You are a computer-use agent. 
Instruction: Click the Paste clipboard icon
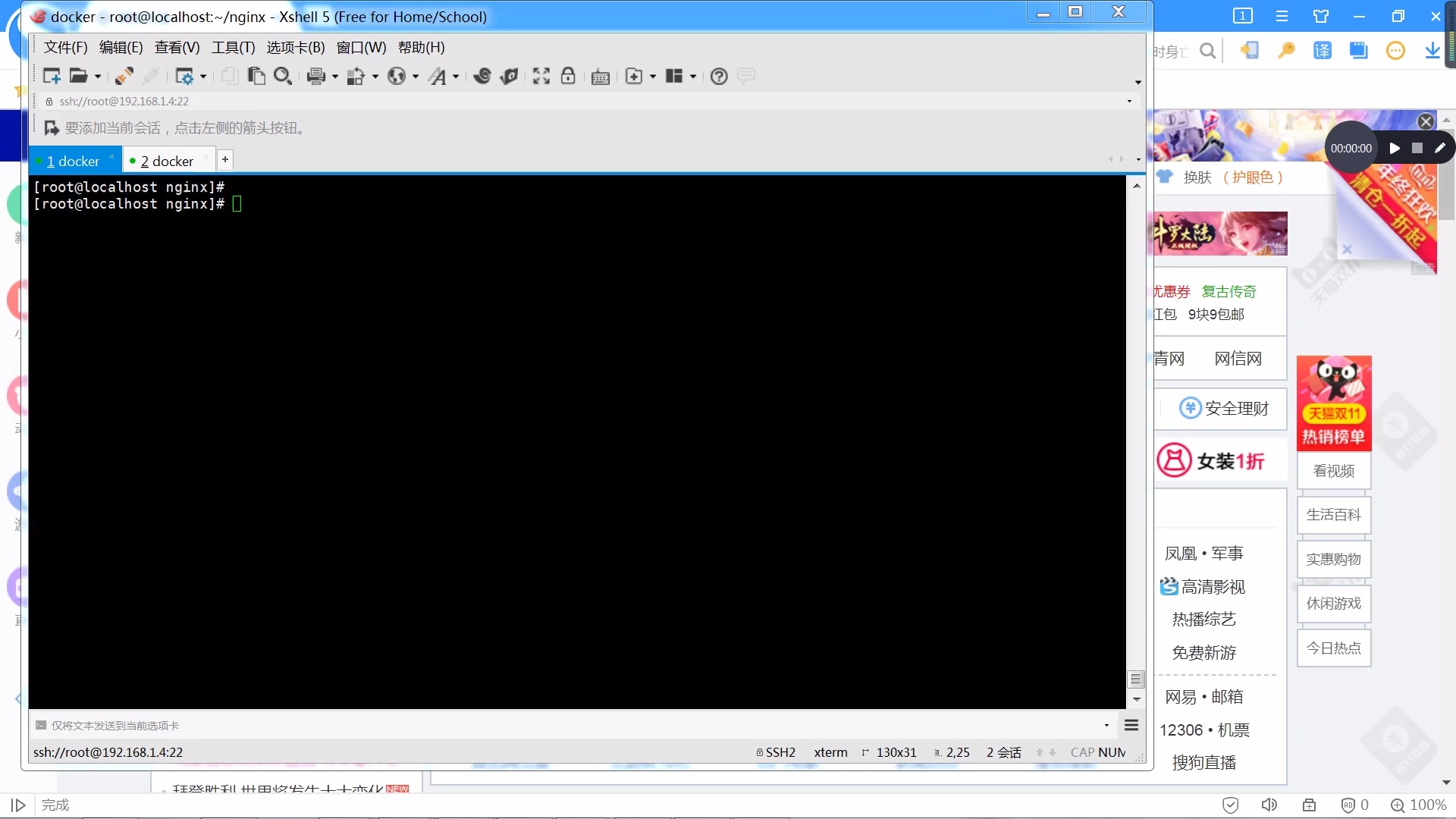pos(257,76)
